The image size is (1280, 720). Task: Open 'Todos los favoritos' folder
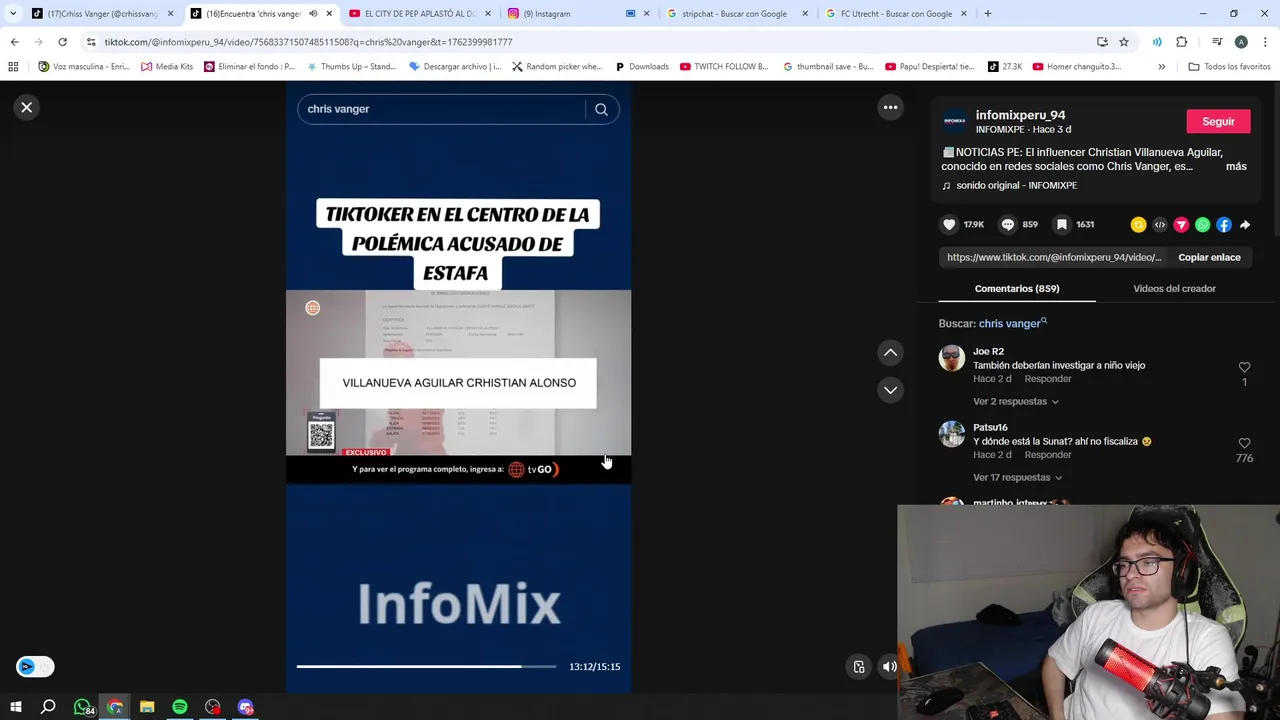[1229, 67]
